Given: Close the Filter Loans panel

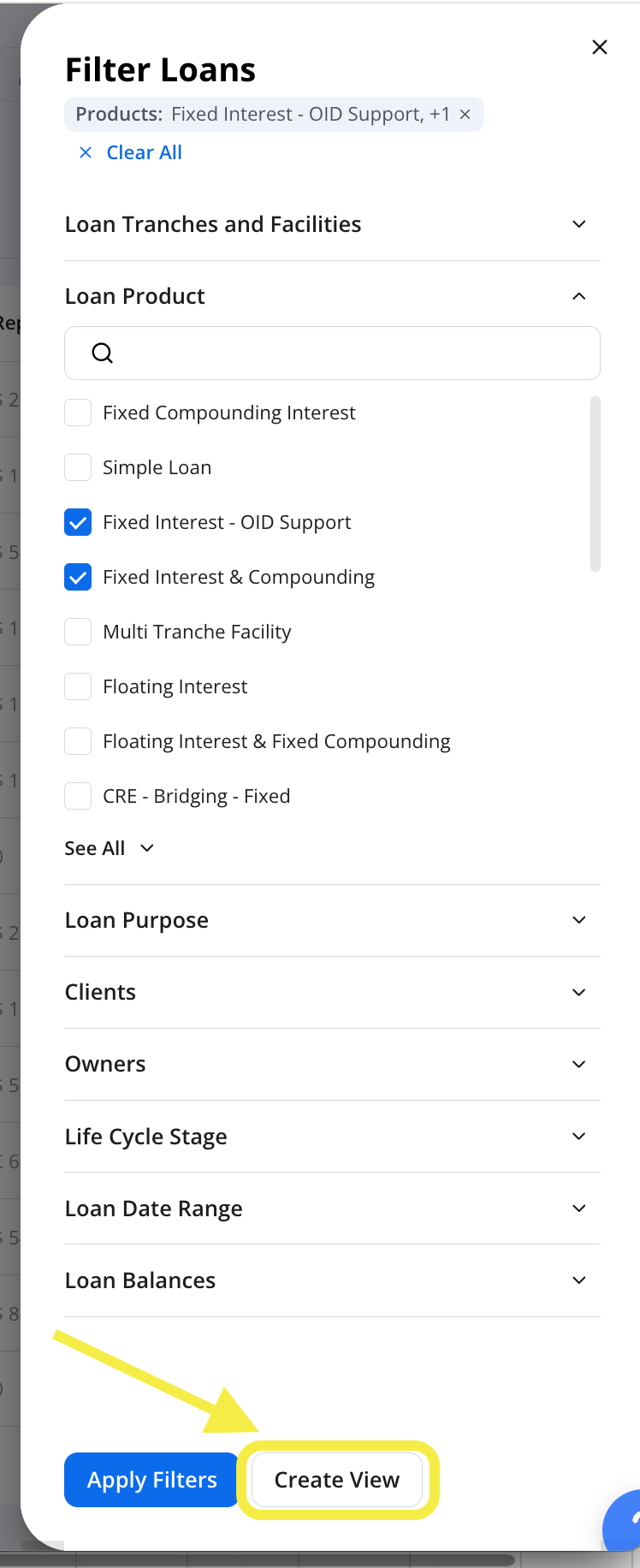Looking at the screenshot, I should (x=600, y=47).
